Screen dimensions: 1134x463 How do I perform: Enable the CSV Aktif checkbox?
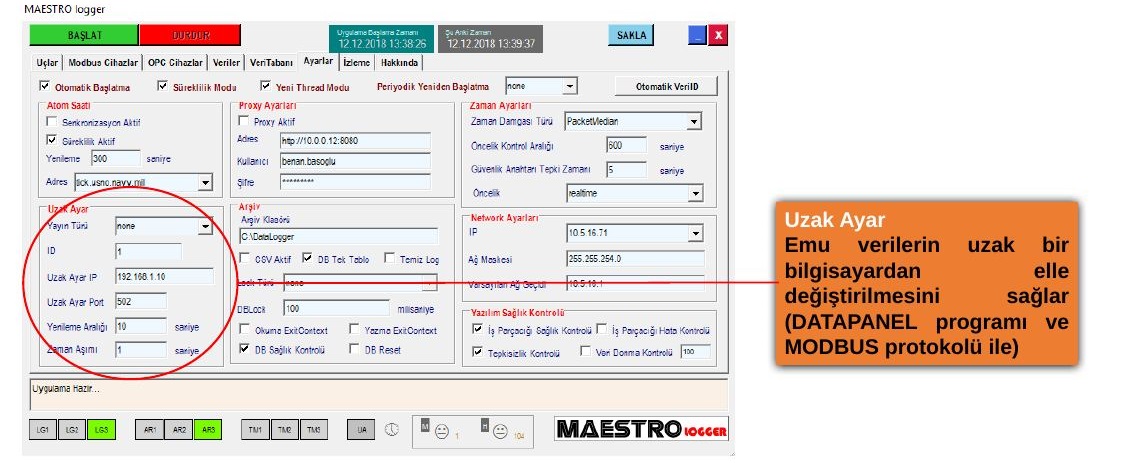pos(244,258)
